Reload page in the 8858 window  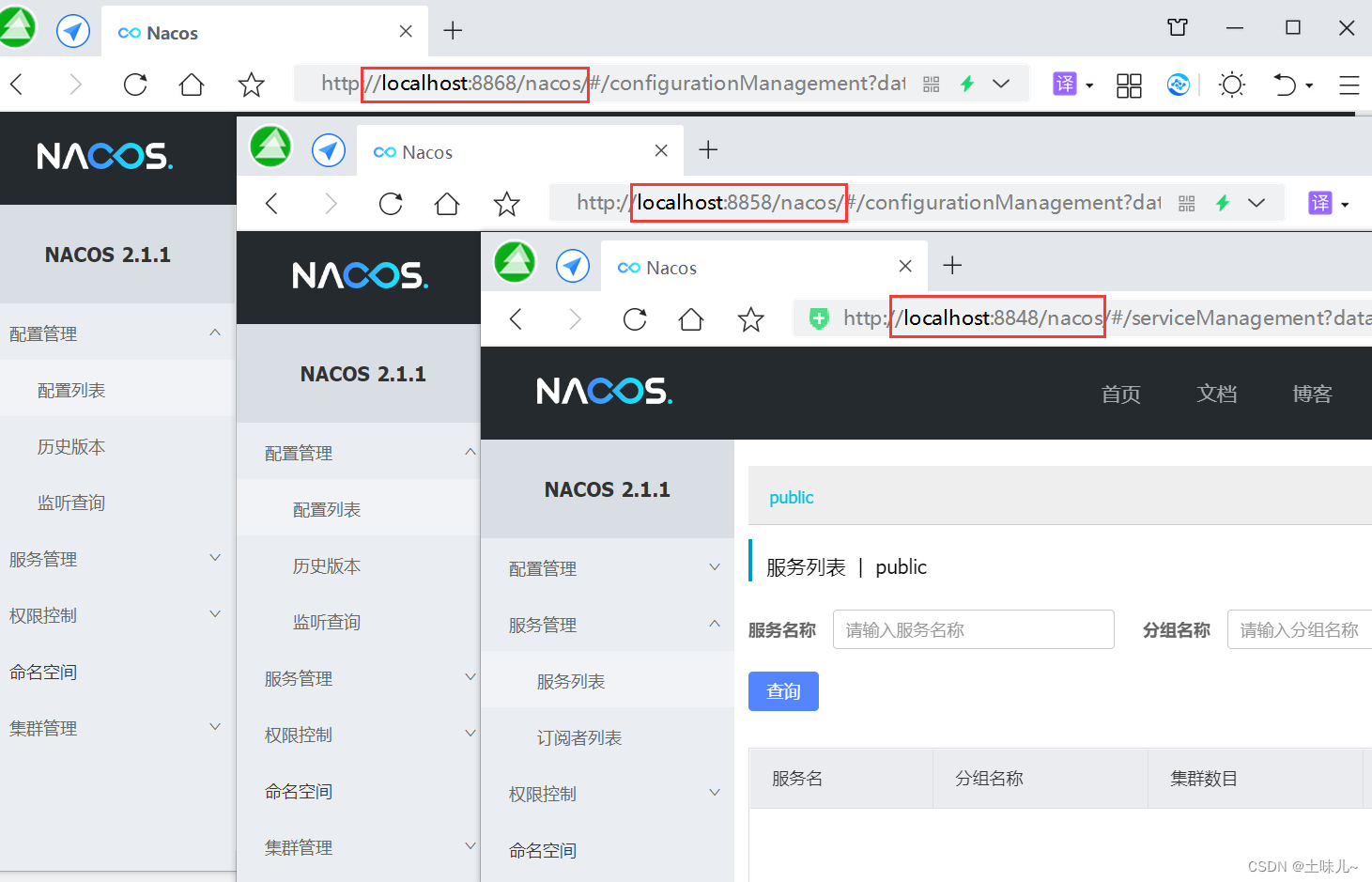tap(391, 204)
